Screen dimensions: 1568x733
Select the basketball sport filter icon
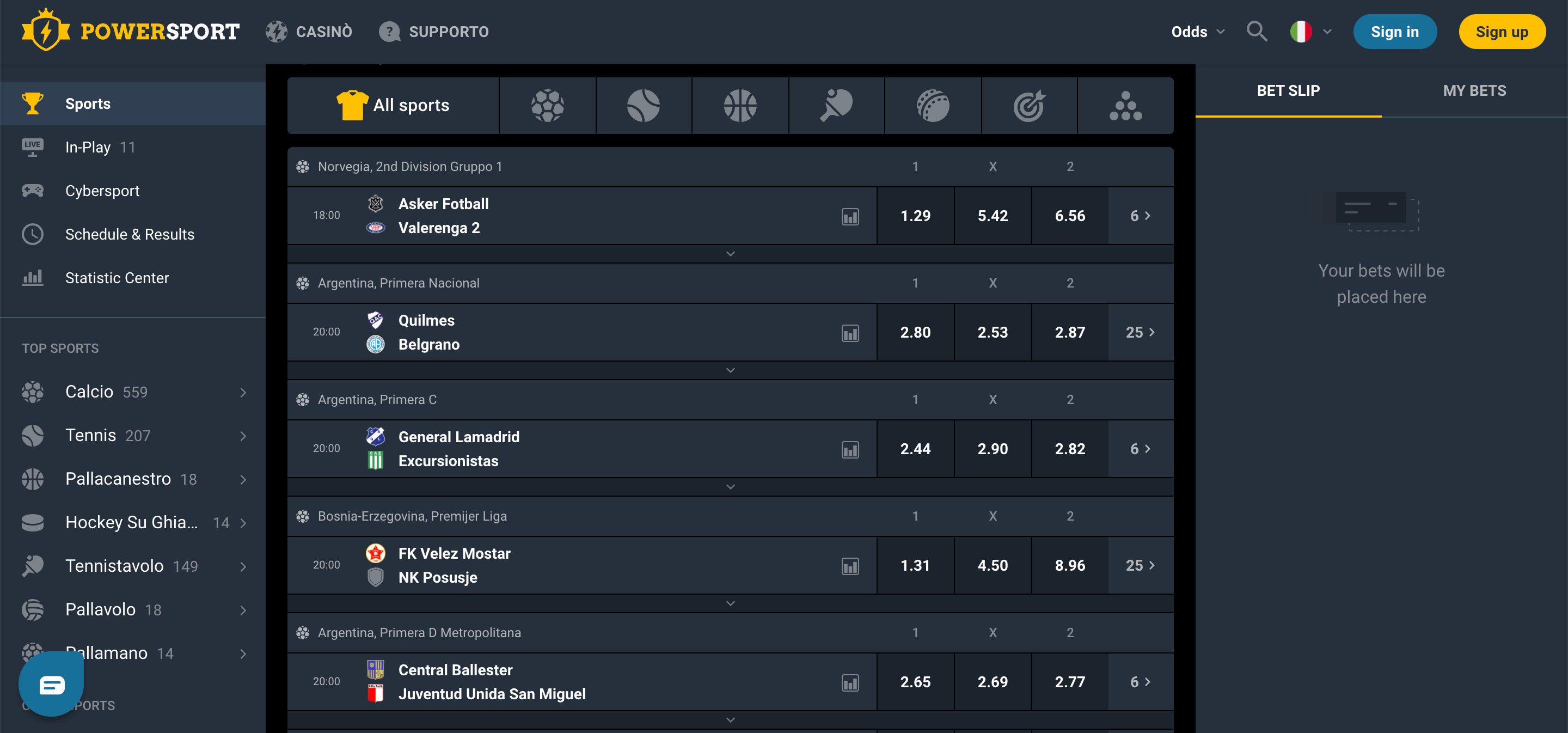coord(740,105)
